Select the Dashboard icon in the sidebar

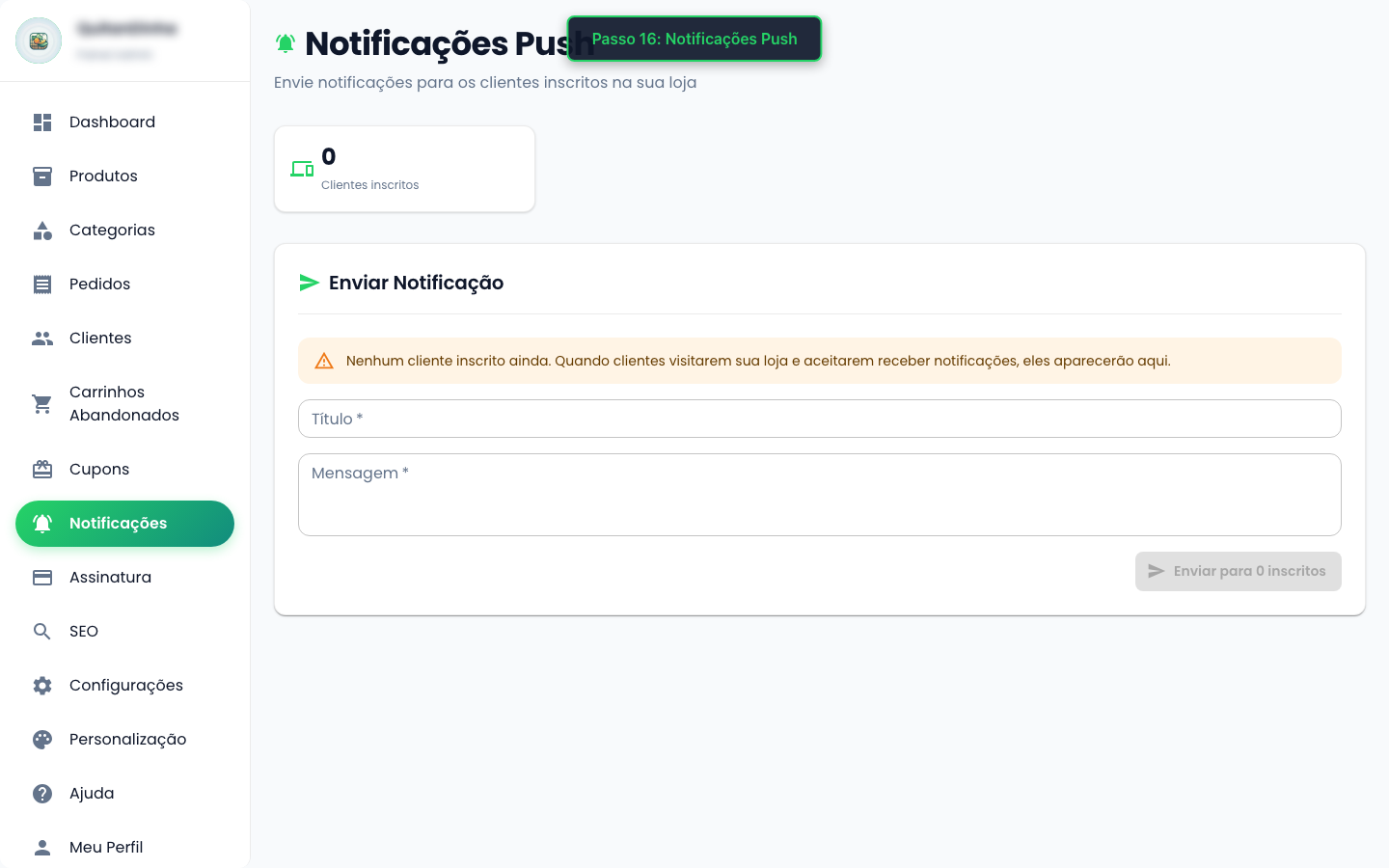(x=42, y=122)
